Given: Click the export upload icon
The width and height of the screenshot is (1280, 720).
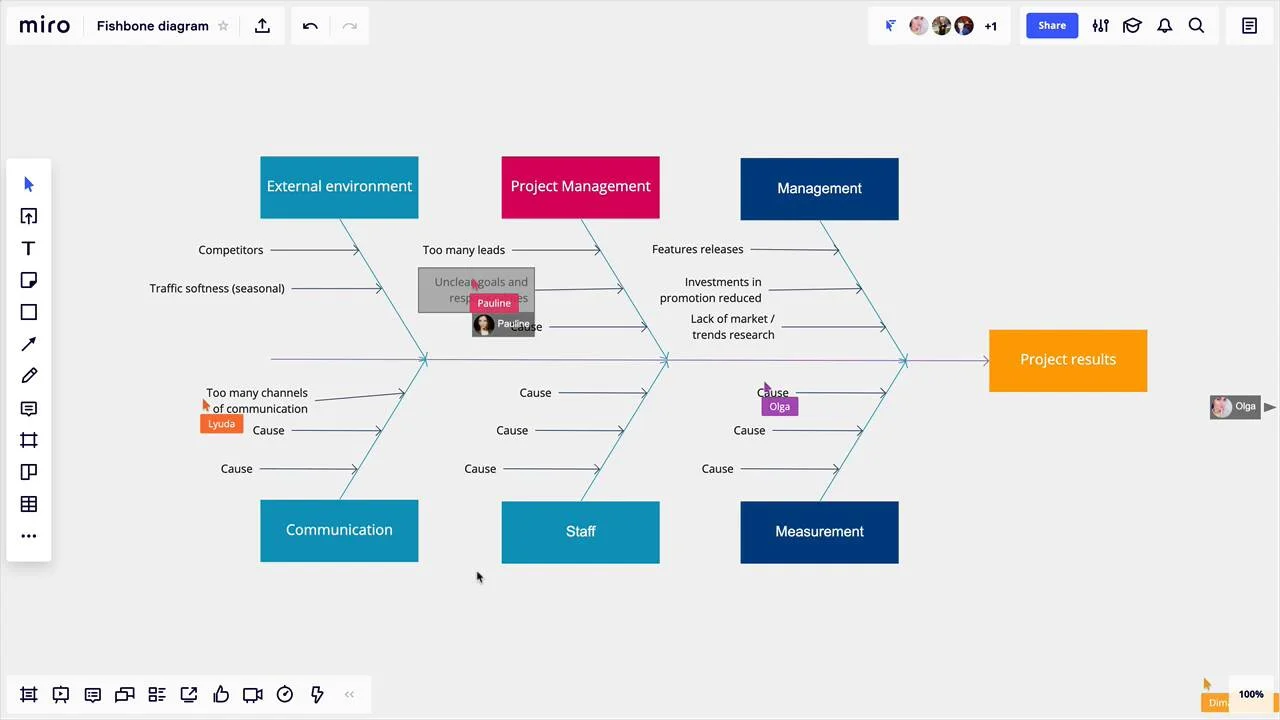Looking at the screenshot, I should [x=262, y=26].
